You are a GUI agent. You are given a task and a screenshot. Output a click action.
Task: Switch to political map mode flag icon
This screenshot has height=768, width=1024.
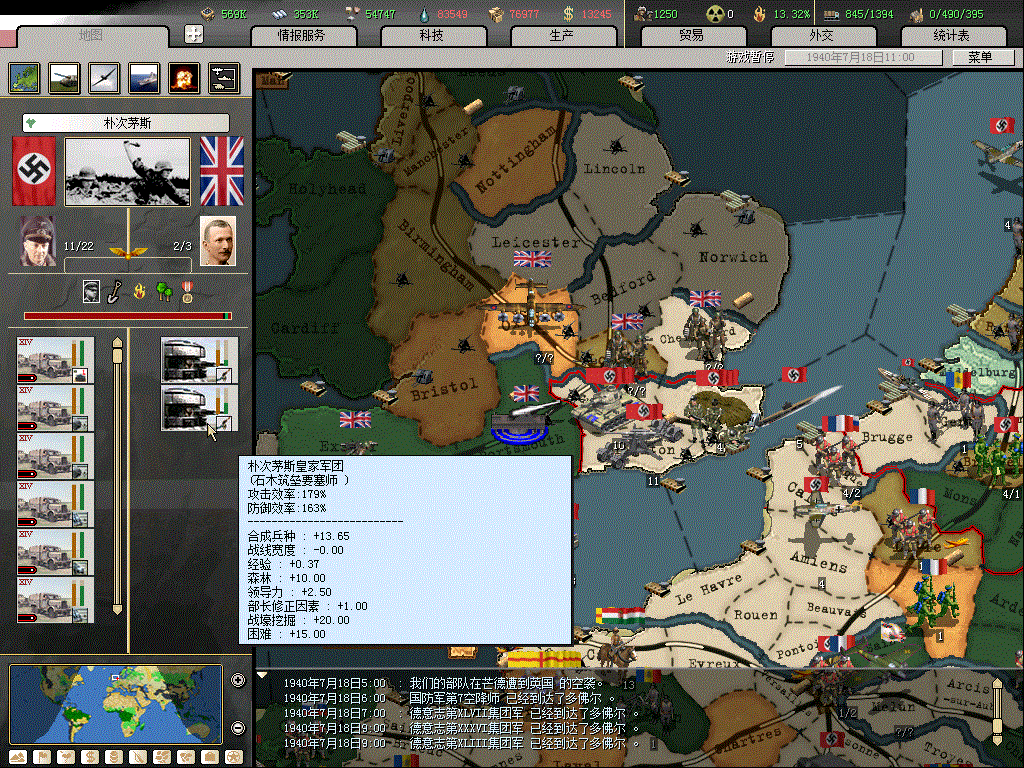click(x=42, y=758)
